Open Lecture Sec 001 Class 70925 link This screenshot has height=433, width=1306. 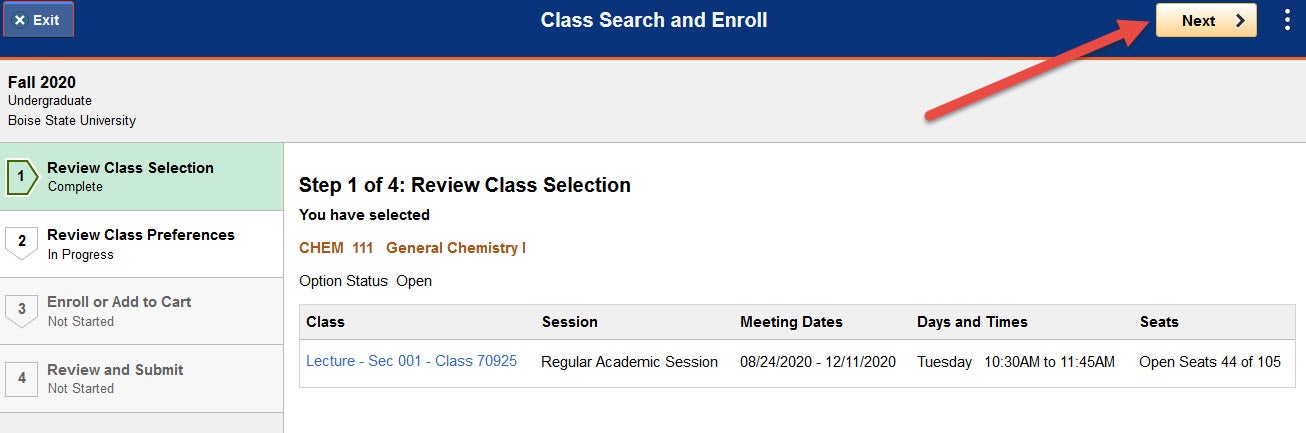click(411, 361)
